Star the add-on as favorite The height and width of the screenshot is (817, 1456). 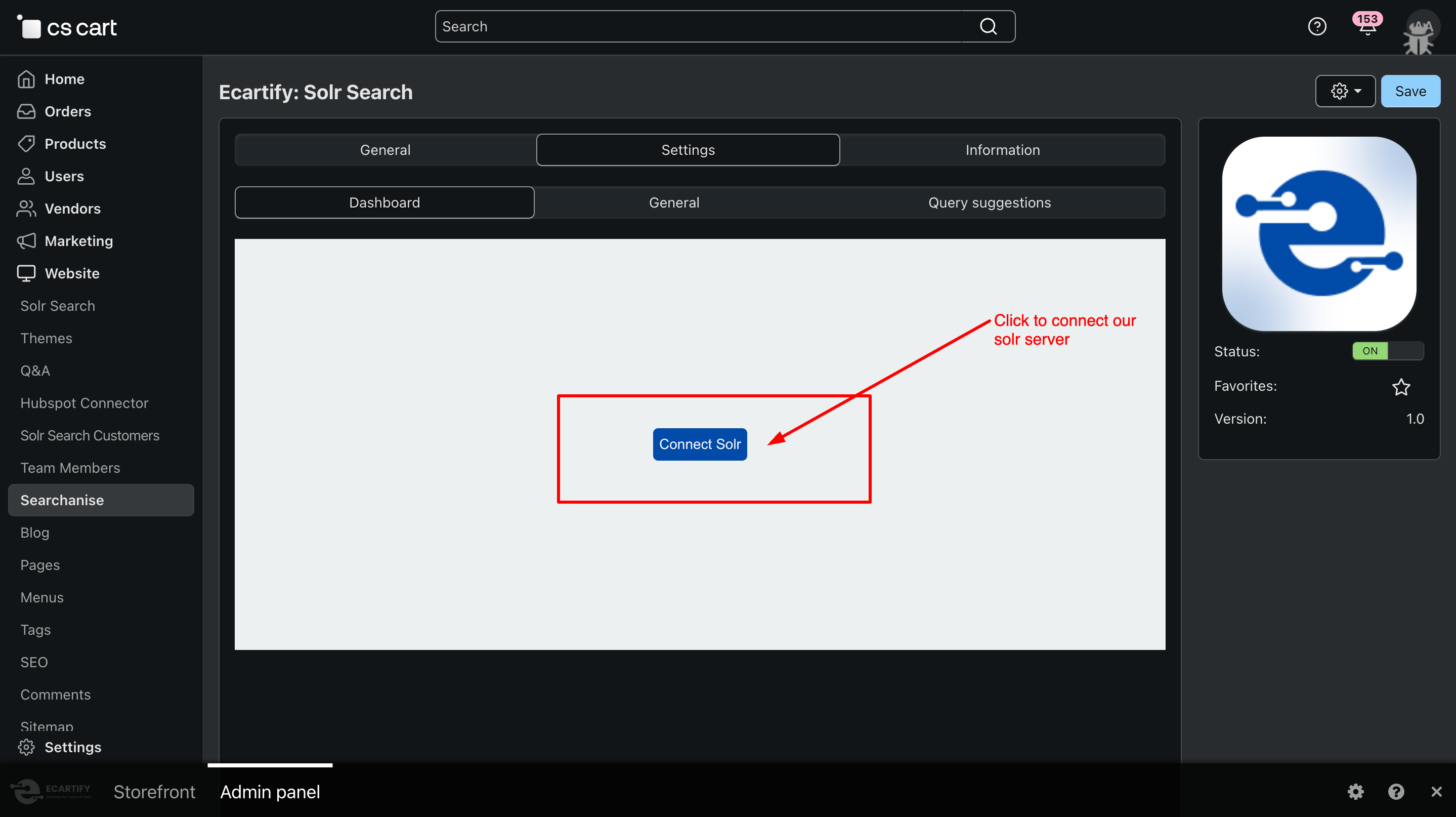[x=1401, y=386]
